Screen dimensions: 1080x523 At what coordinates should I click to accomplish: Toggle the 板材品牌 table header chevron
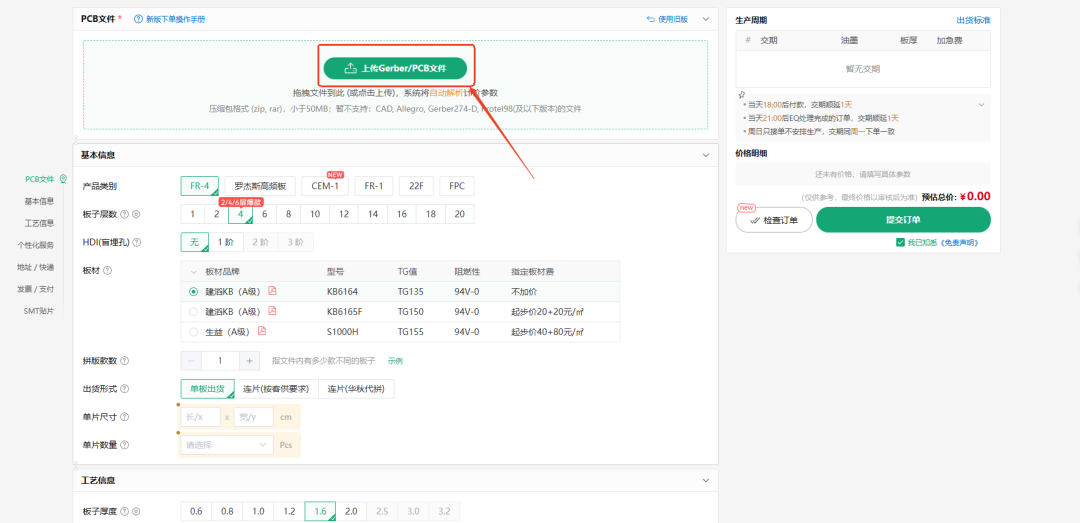pyautogui.click(x=194, y=271)
